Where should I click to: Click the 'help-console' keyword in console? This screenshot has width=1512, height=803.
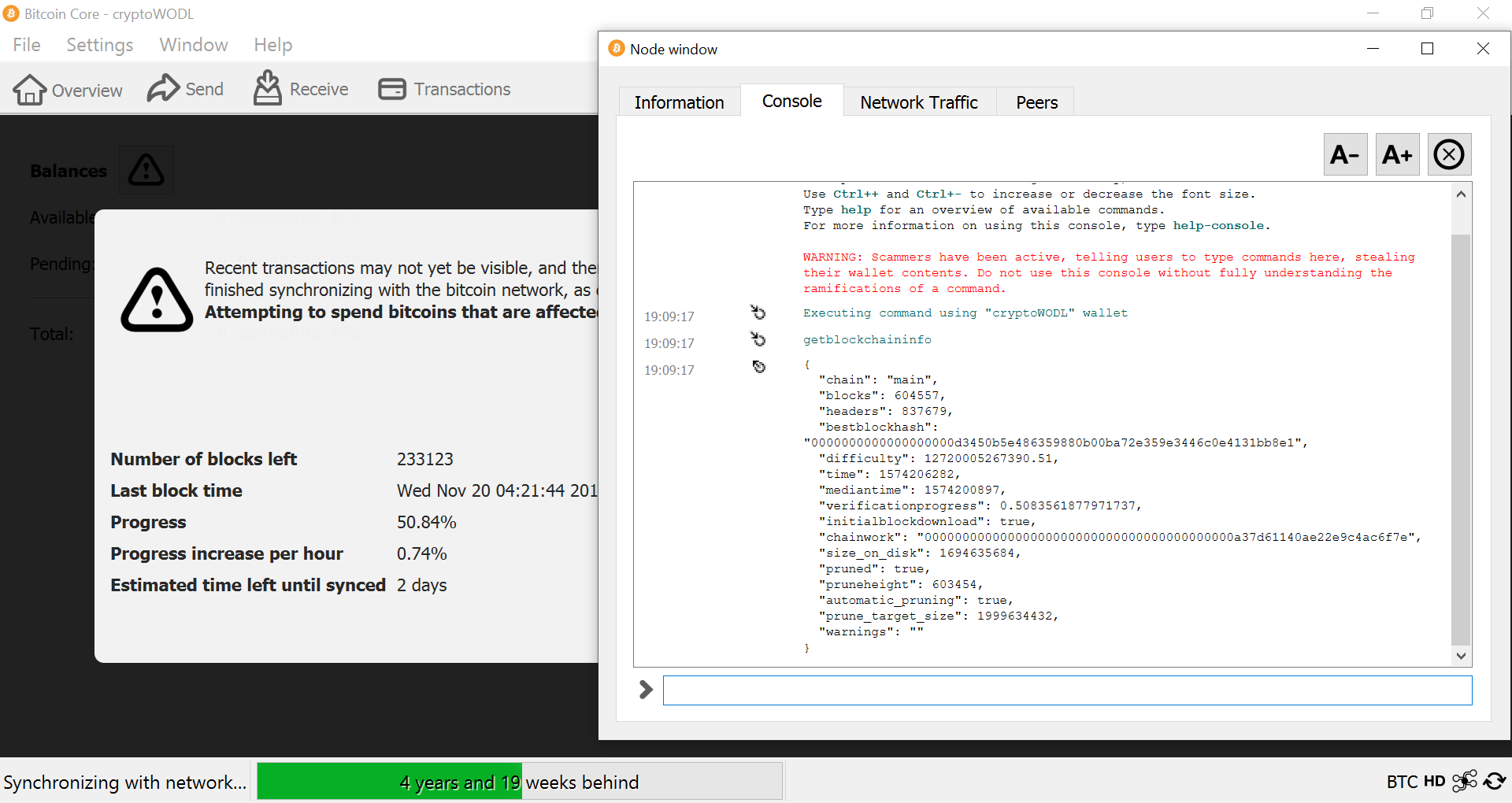click(x=1218, y=226)
